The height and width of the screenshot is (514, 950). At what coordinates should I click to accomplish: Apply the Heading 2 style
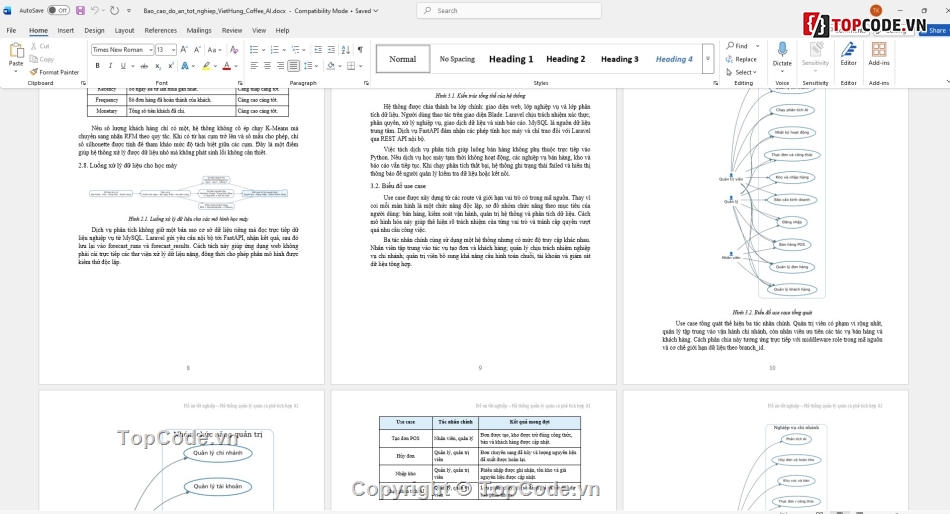(x=565, y=59)
